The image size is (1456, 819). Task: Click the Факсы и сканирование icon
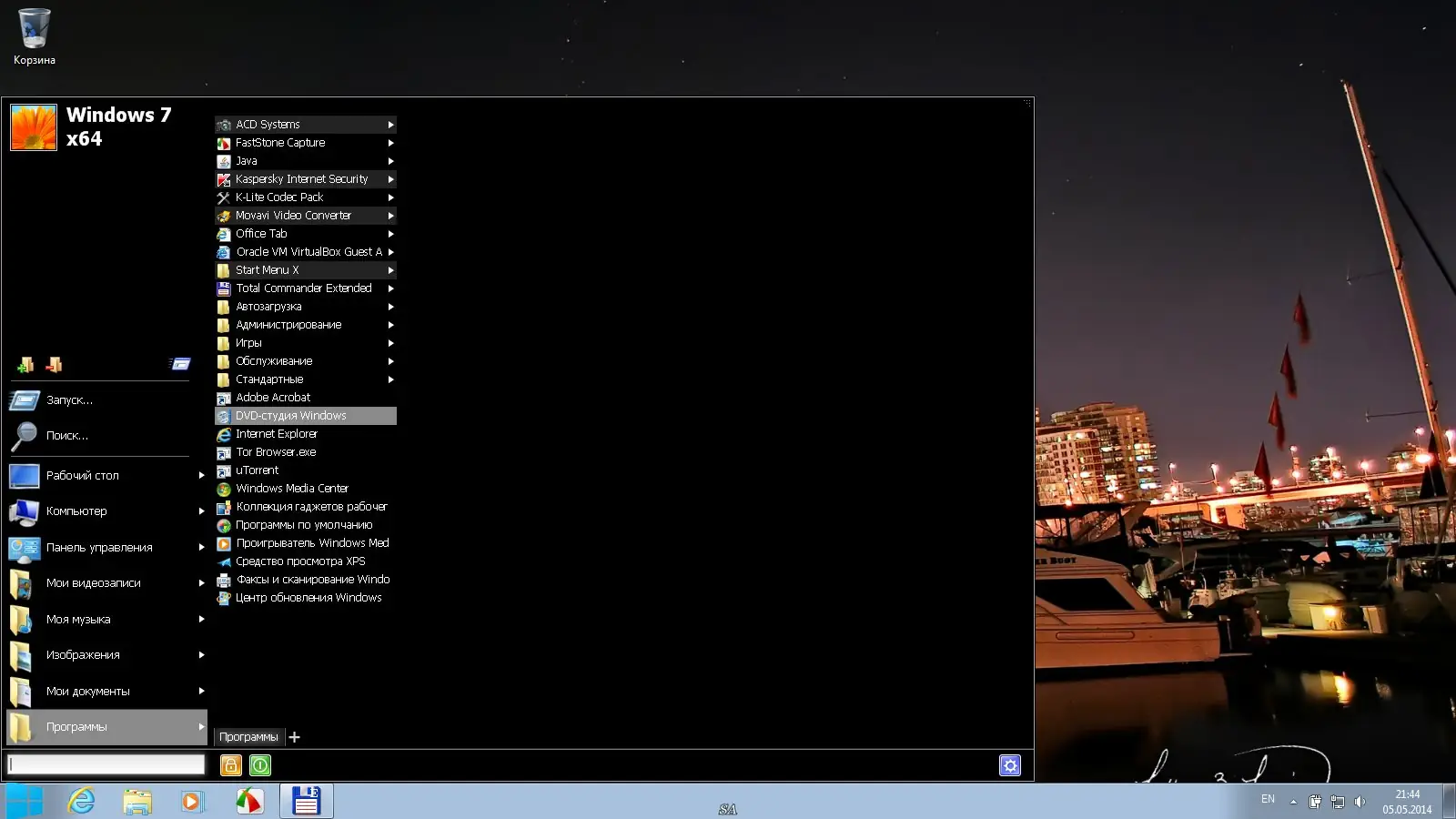(224, 580)
